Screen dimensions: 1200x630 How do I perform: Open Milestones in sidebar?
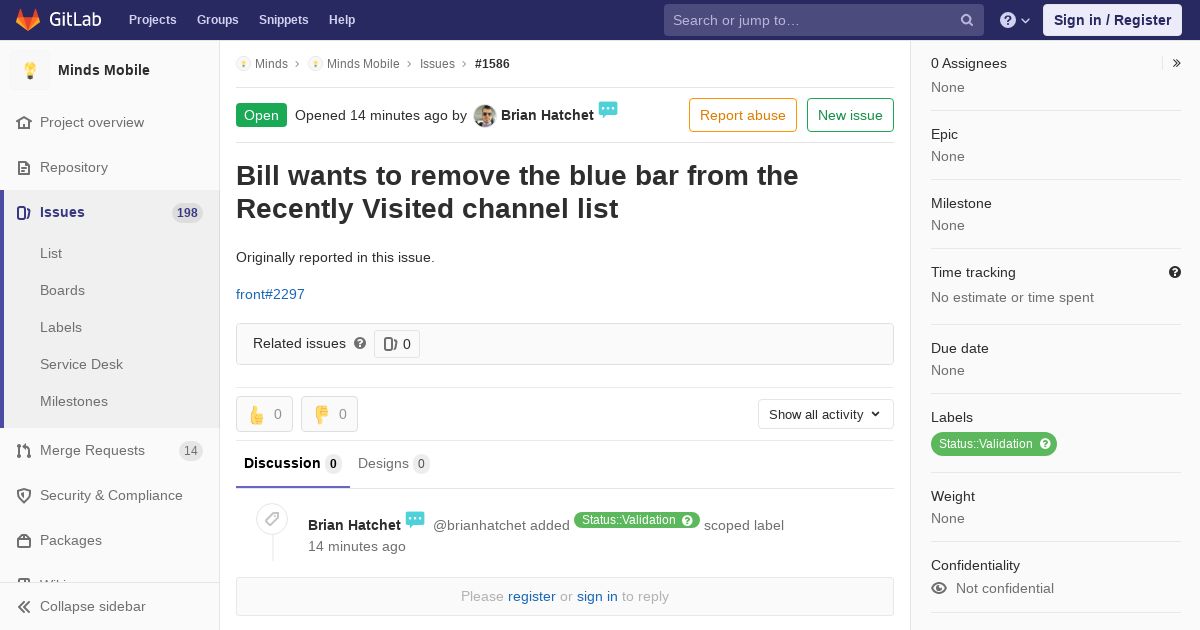(74, 401)
